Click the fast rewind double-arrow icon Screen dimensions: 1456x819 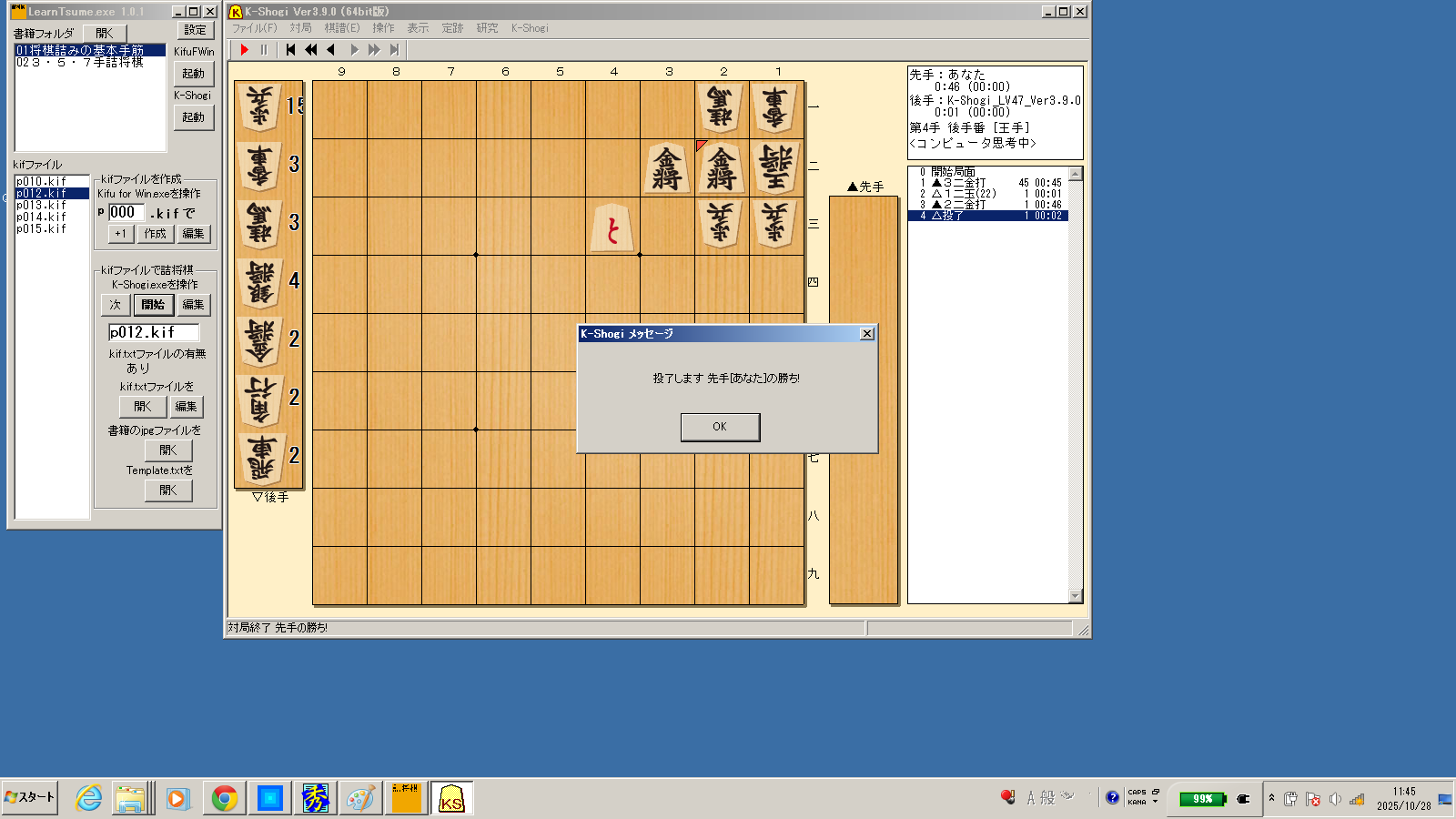311,50
